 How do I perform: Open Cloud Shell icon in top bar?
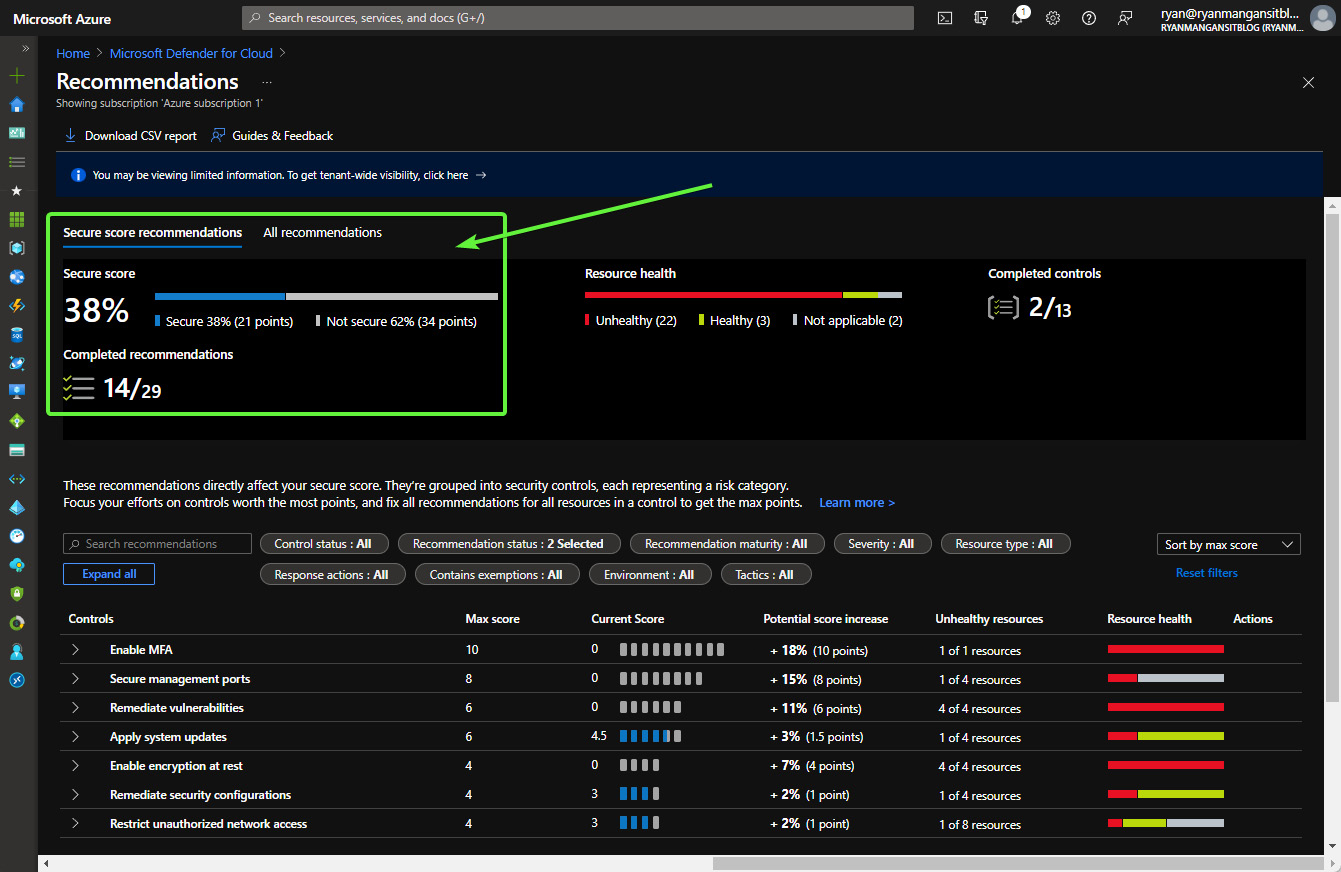945,18
